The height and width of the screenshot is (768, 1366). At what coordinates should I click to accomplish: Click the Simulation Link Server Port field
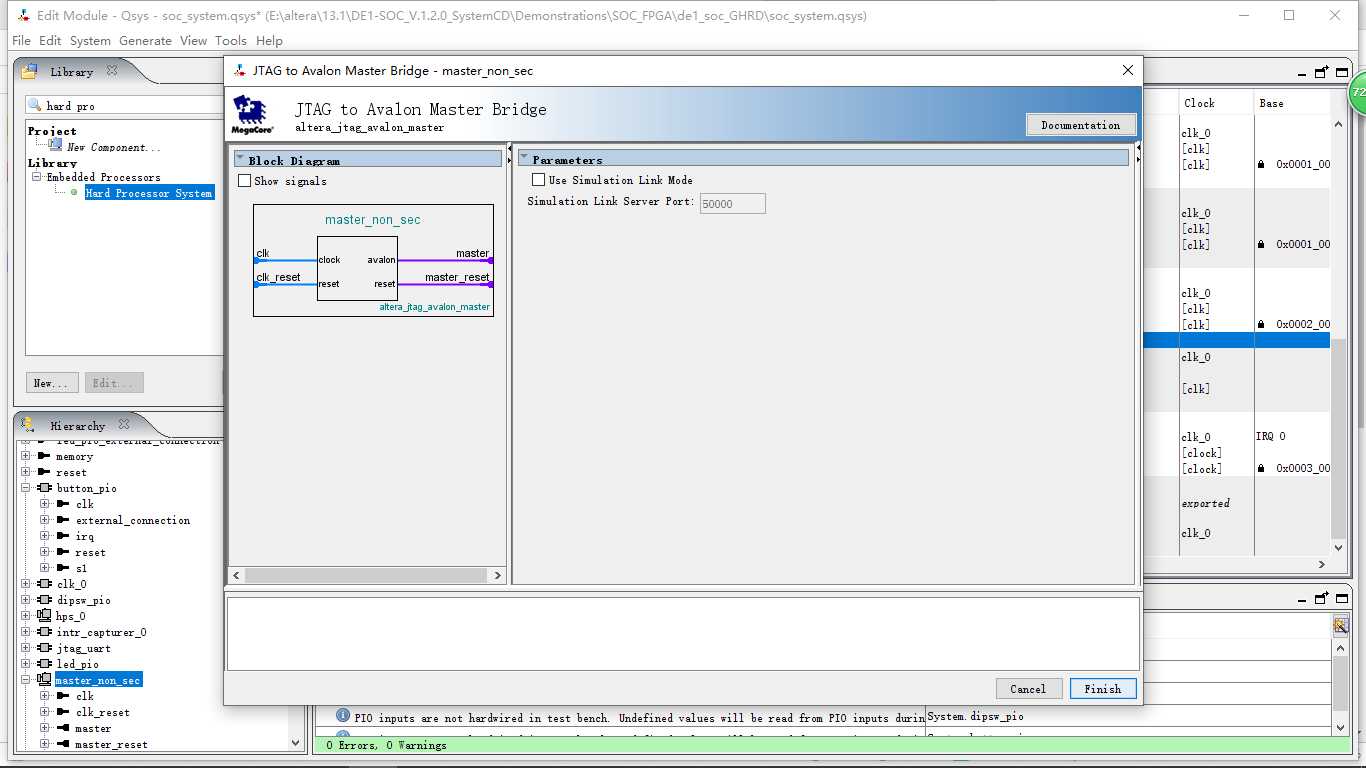point(732,203)
